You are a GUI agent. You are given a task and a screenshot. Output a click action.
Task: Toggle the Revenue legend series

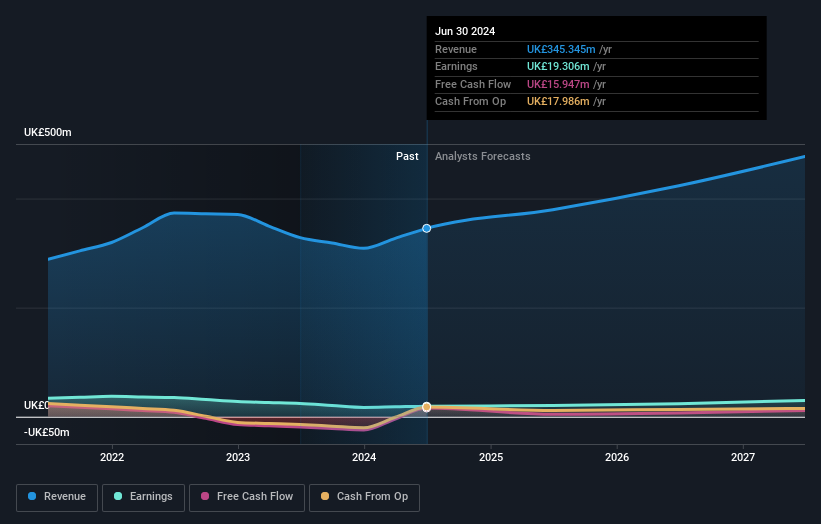click(57, 497)
